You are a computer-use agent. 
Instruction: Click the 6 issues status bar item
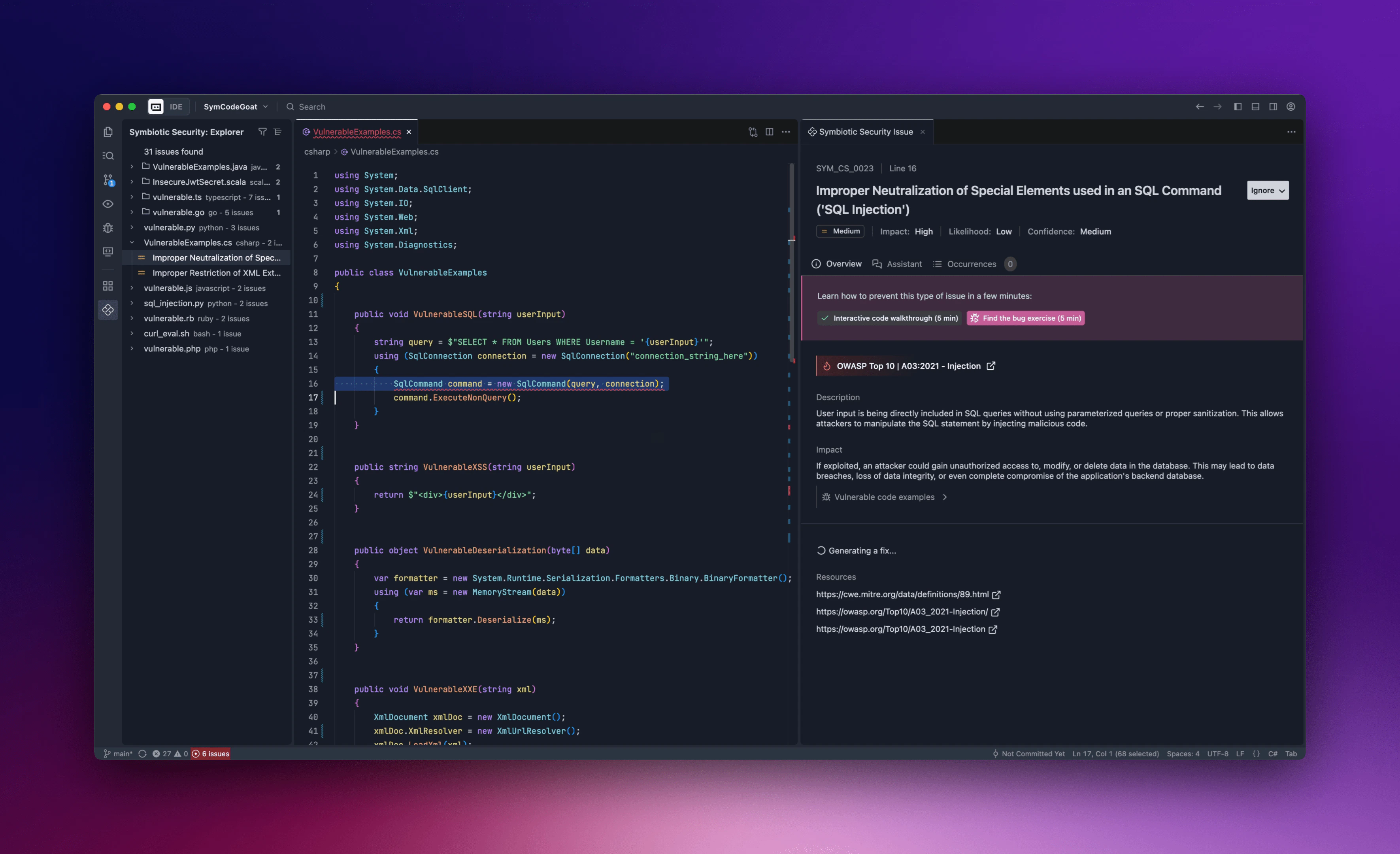pos(211,754)
